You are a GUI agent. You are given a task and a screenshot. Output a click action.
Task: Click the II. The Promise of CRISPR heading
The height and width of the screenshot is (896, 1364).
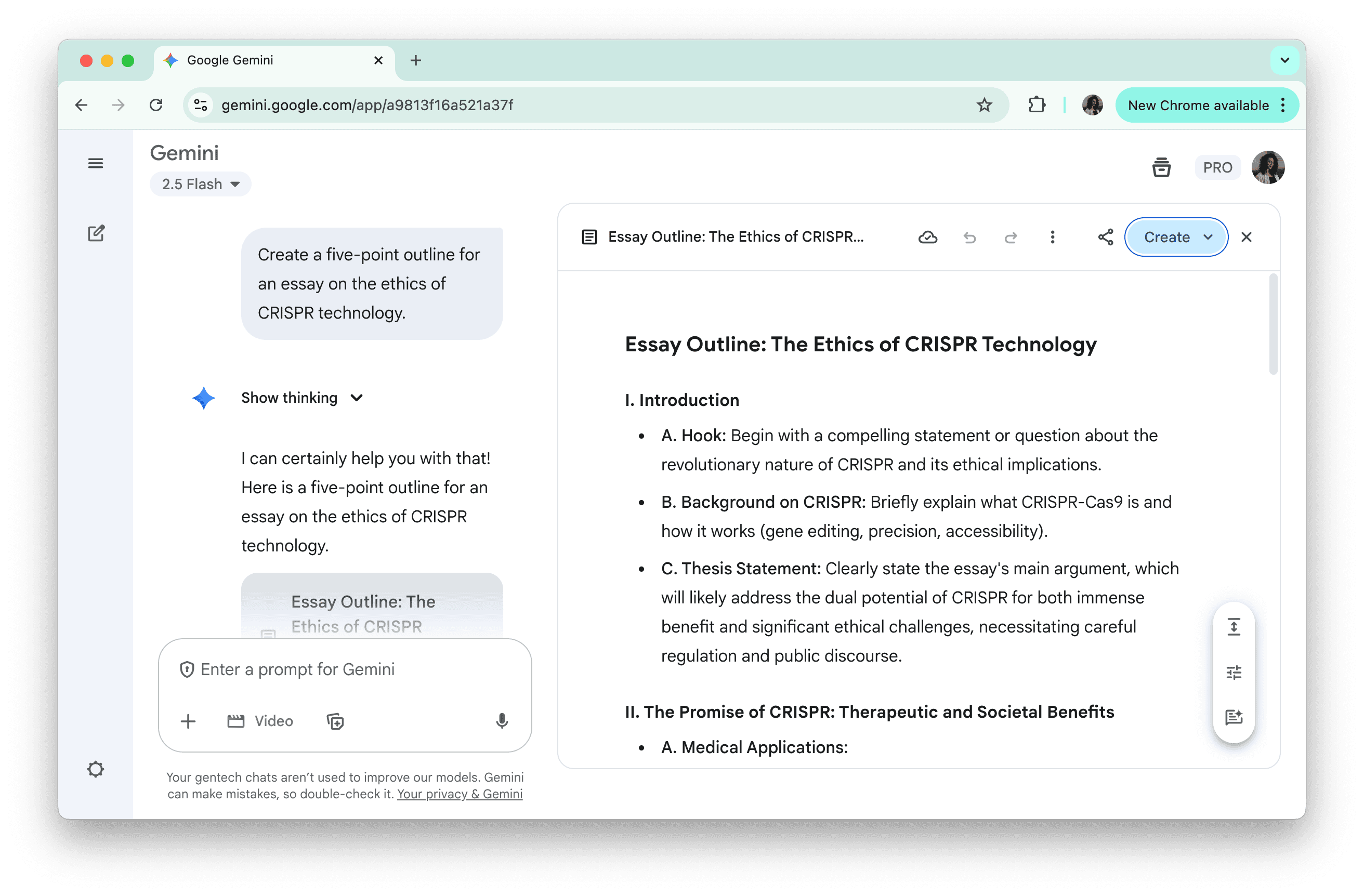tap(869, 712)
